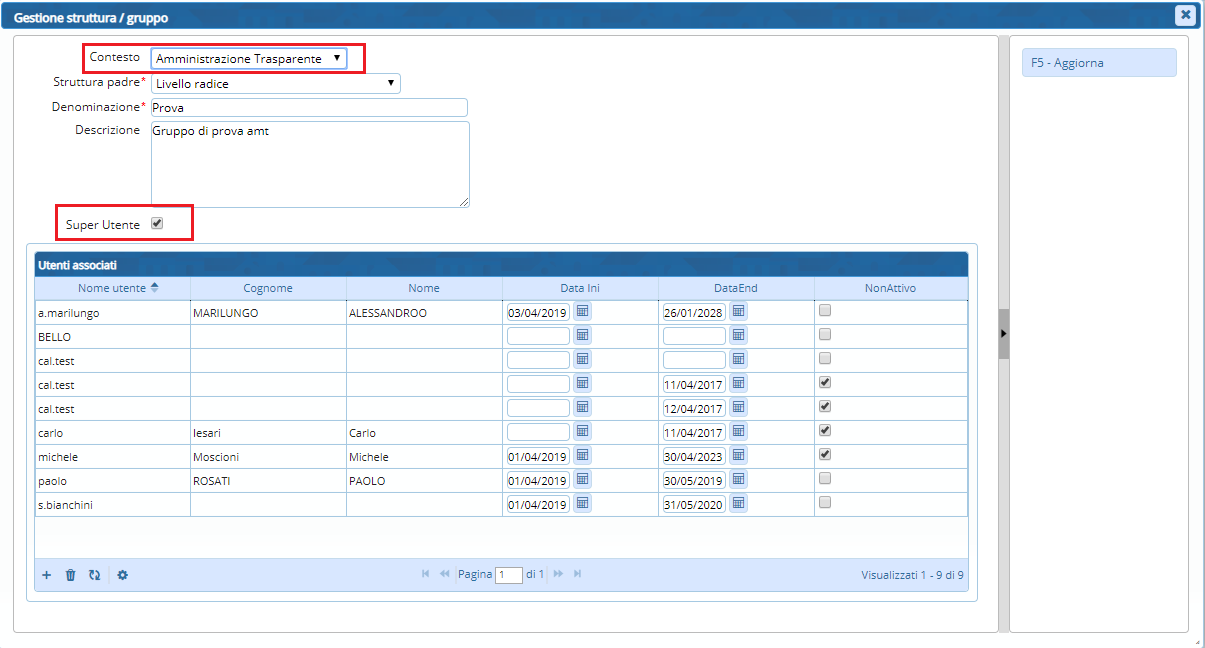
Task: Open grid settings gear icon
Action: click(123, 575)
